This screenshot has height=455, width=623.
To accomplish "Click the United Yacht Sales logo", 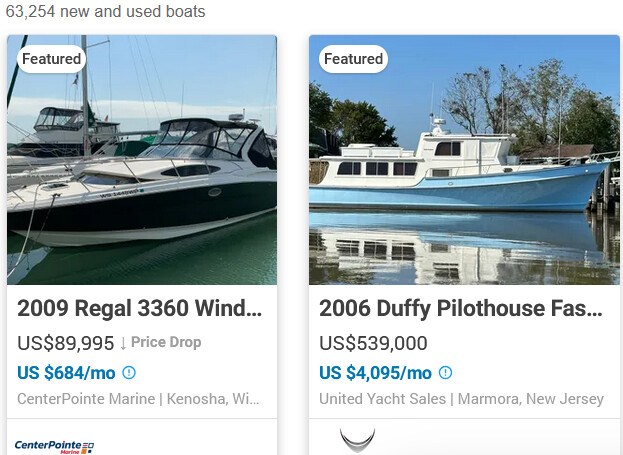I will point(357,439).
